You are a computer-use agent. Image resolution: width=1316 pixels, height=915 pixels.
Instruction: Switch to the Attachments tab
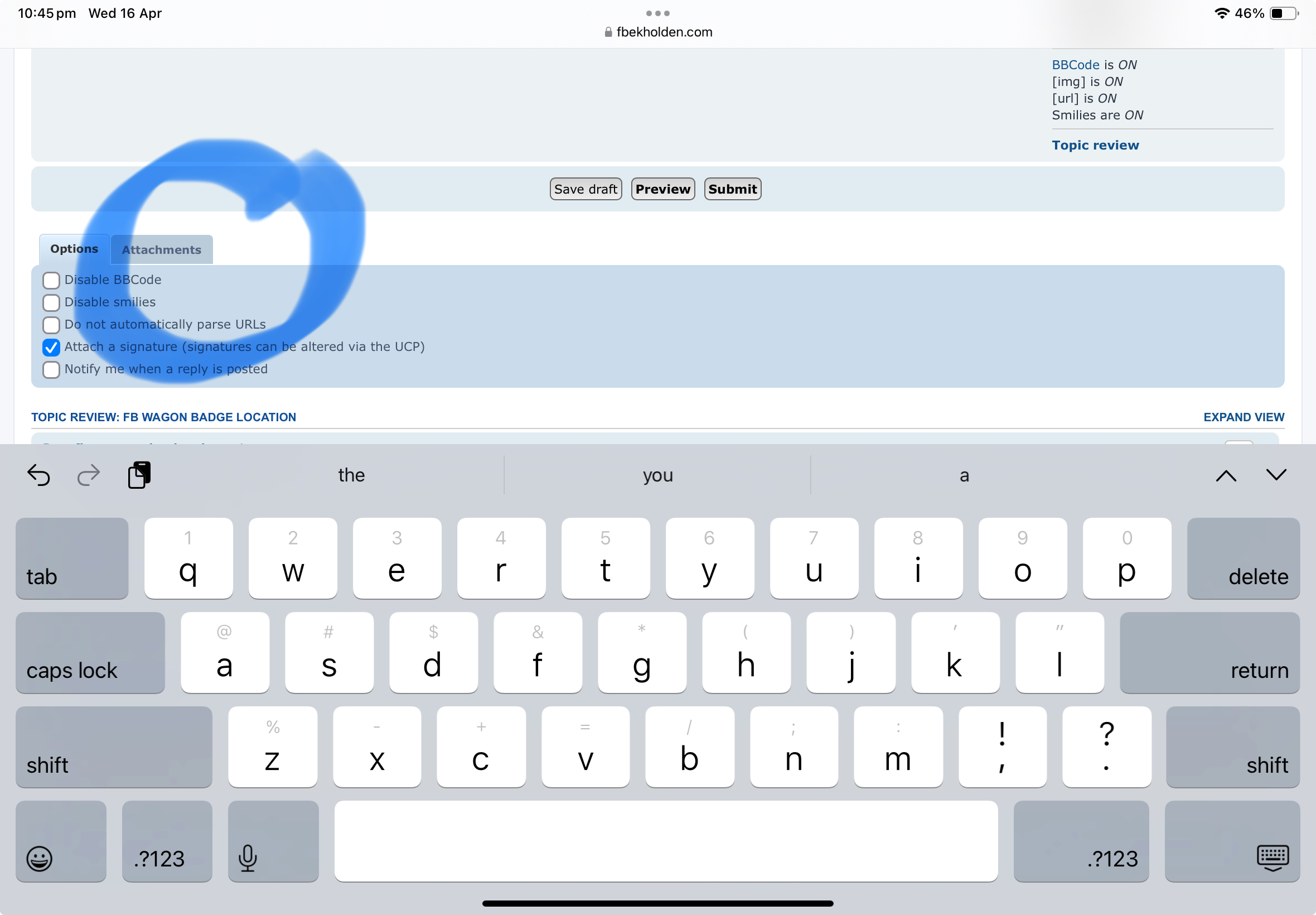[162, 250]
